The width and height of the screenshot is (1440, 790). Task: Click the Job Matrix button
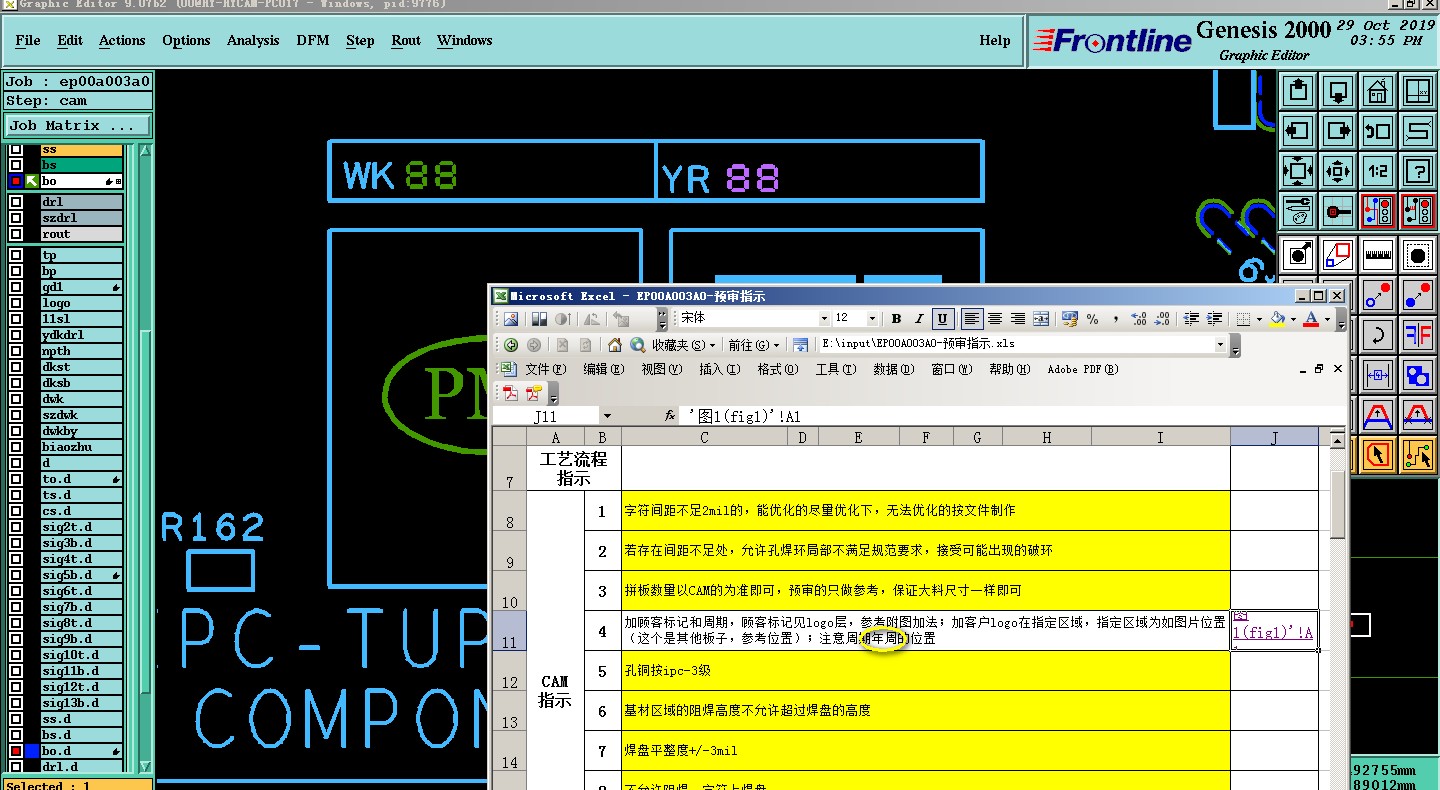tap(76, 126)
